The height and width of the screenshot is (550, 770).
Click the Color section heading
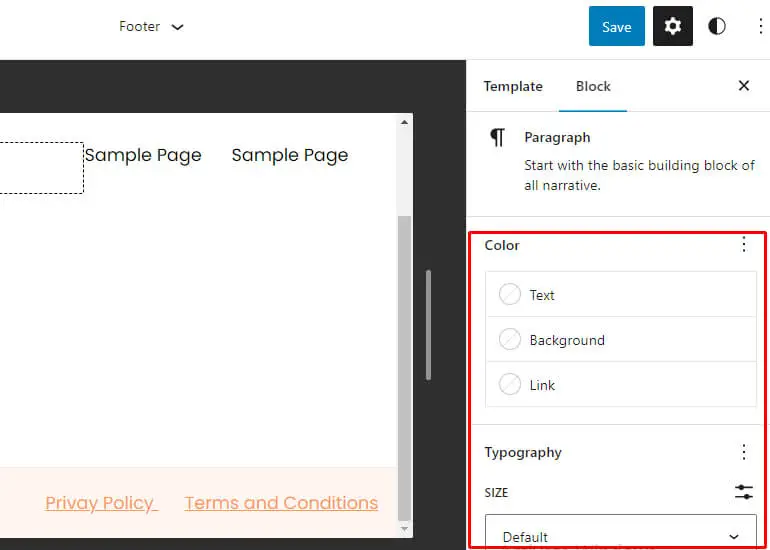(501, 245)
